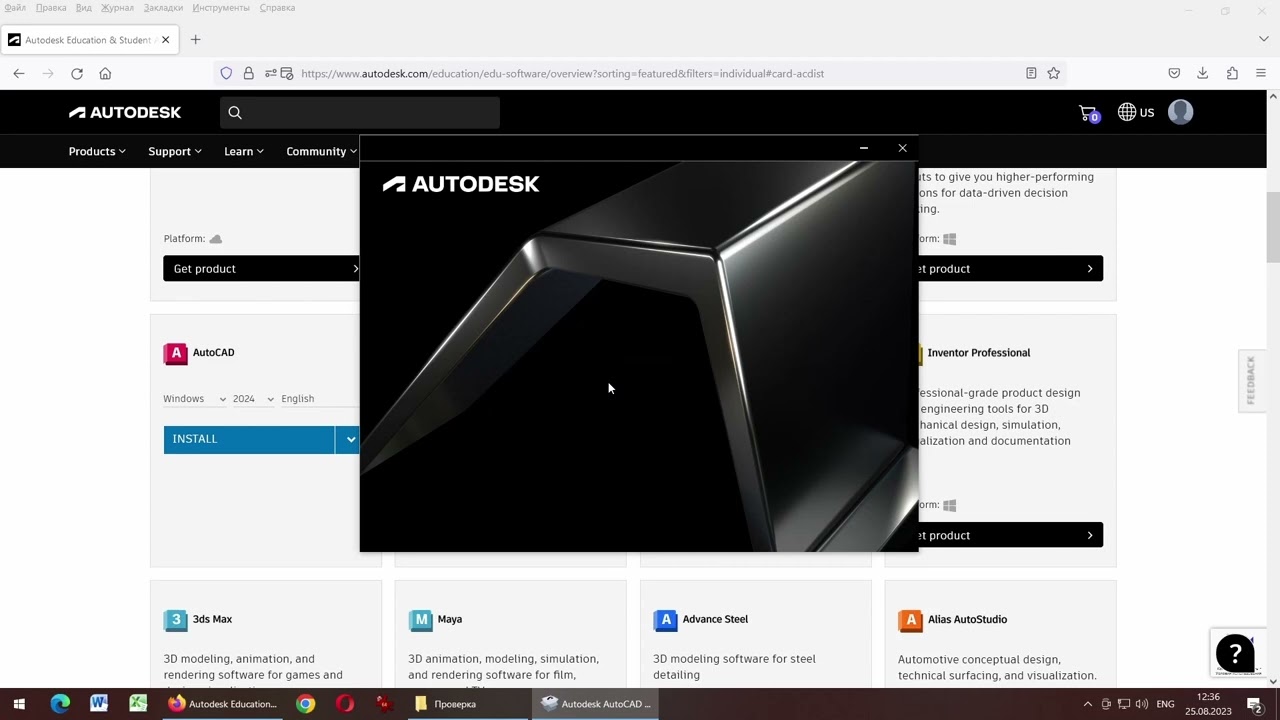Open the English language dropdown for AutoCAD
This screenshot has width=1280, height=720.
click(319, 398)
